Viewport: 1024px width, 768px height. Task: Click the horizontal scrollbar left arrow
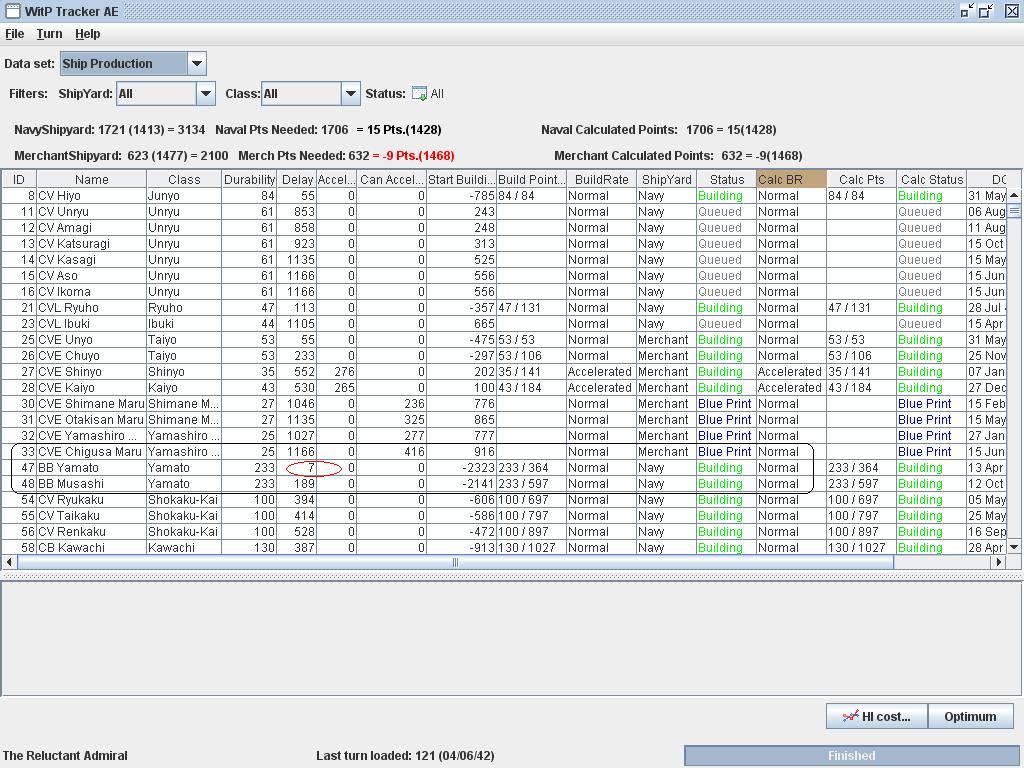8,562
